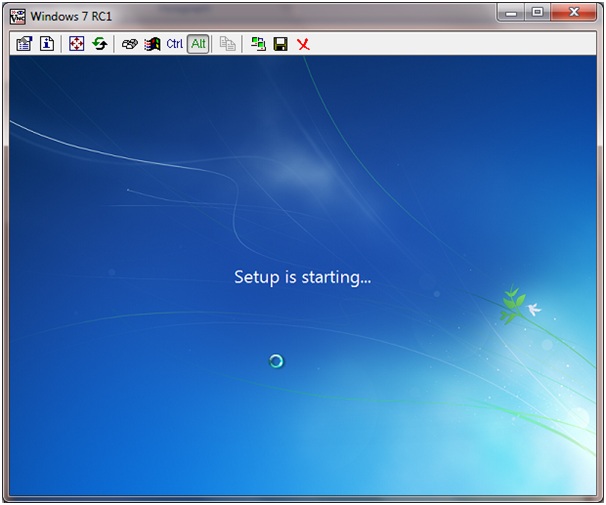
Task: Close the Windows 7 RC1 viewer window
Action: [x=574, y=13]
